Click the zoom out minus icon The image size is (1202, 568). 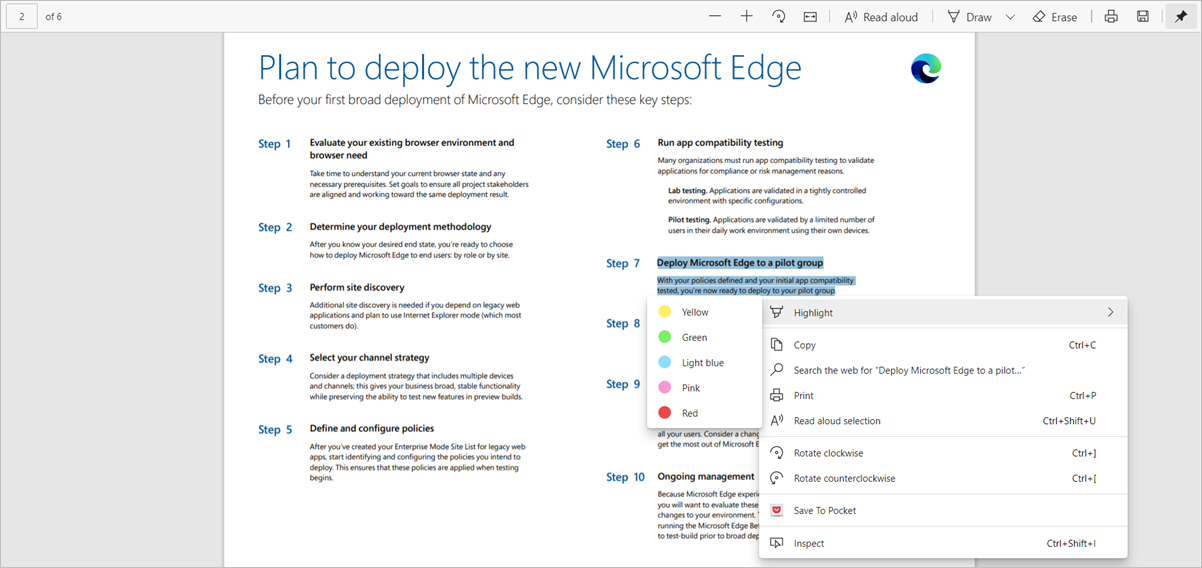[x=715, y=17]
